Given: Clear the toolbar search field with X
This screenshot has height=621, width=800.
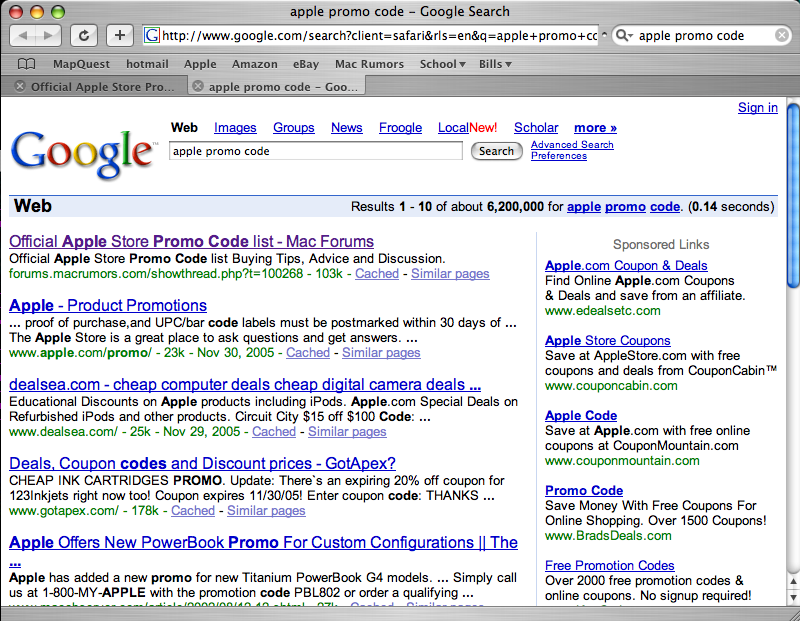Looking at the screenshot, I should [x=781, y=35].
